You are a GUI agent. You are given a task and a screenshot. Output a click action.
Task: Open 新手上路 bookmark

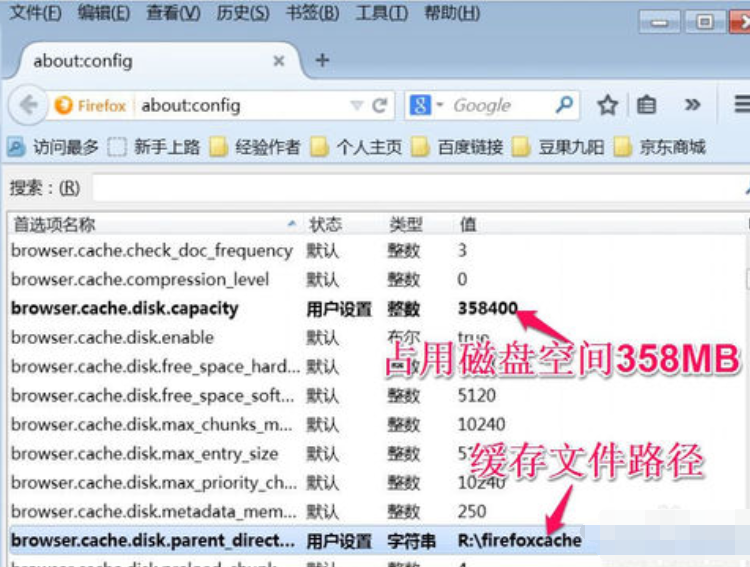tap(154, 147)
